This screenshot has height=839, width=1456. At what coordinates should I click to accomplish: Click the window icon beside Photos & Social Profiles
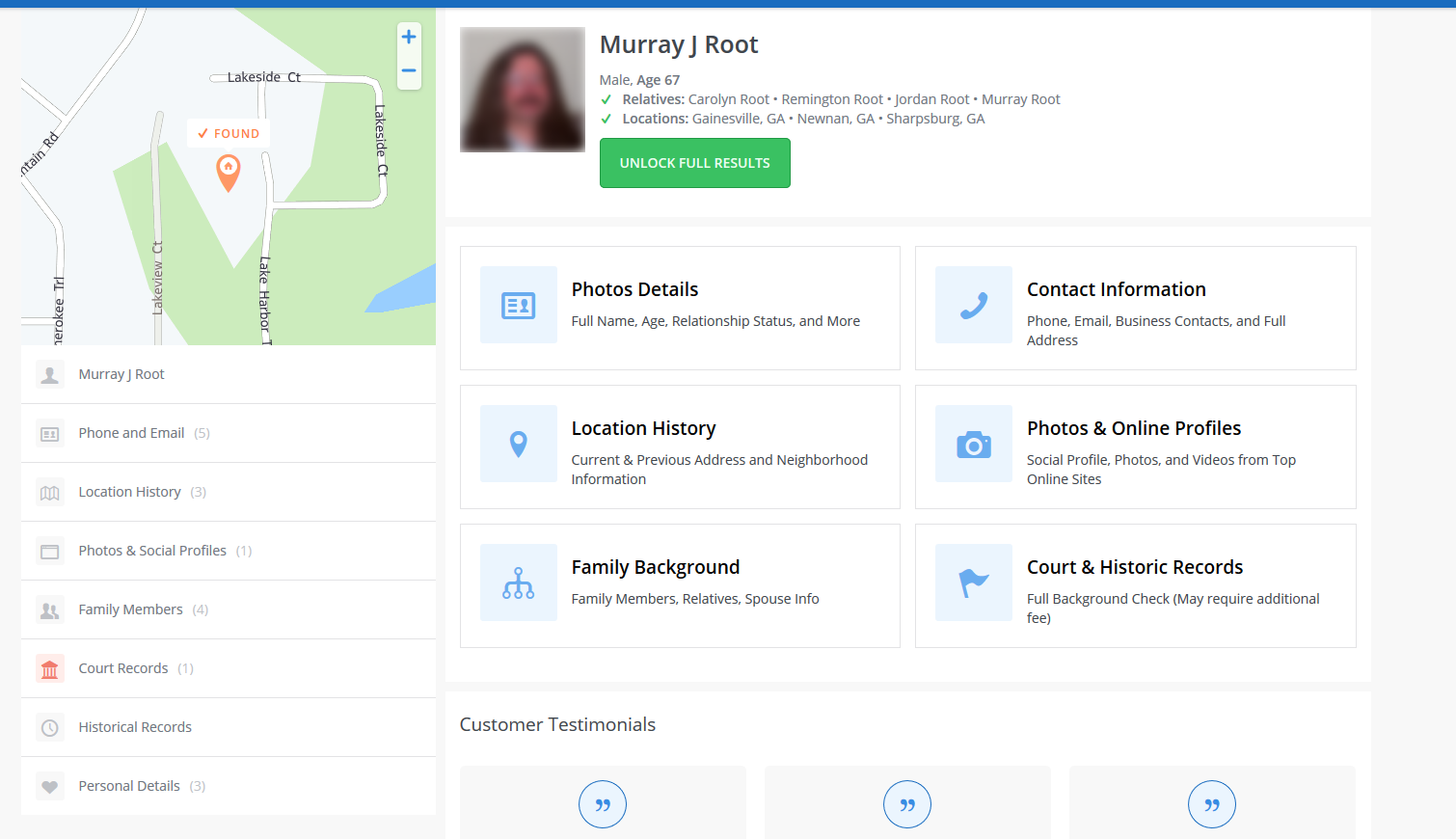pyautogui.click(x=50, y=552)
